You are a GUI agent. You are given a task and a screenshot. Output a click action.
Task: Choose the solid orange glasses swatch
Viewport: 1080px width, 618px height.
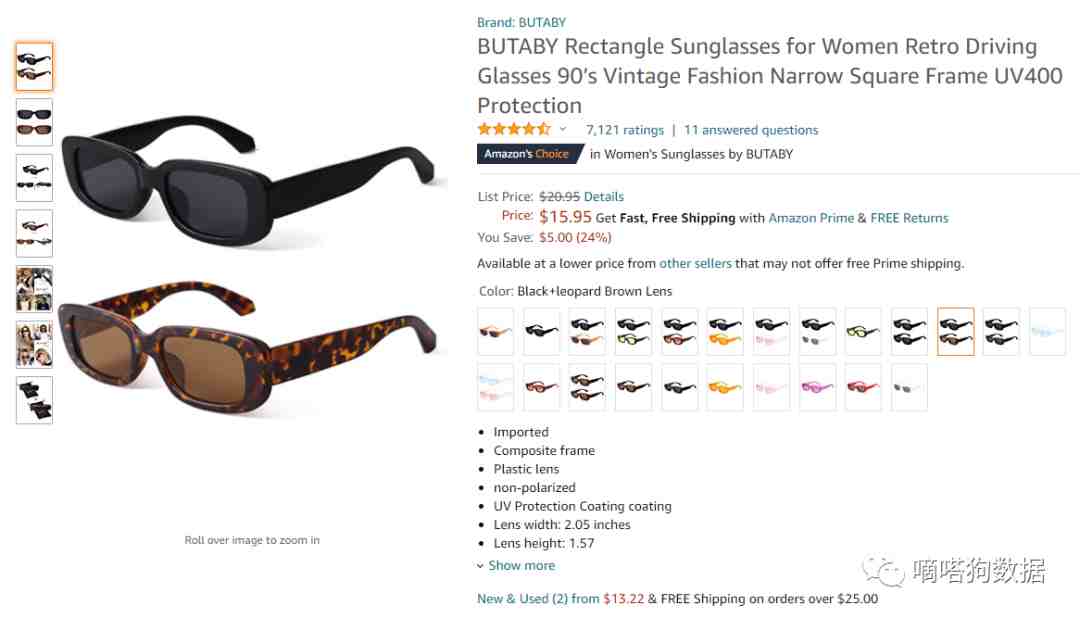coord(725,387)
